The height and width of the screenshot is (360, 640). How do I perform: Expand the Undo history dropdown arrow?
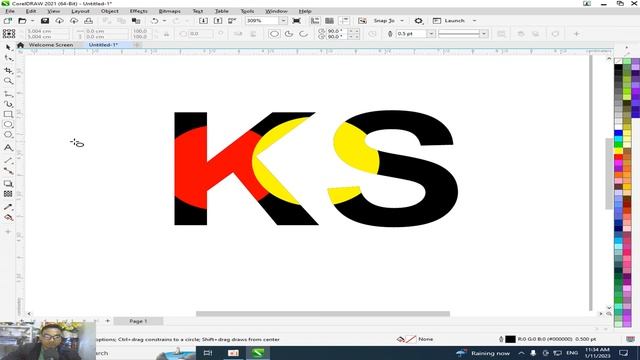pyautogui.click(x=164, y=20)
